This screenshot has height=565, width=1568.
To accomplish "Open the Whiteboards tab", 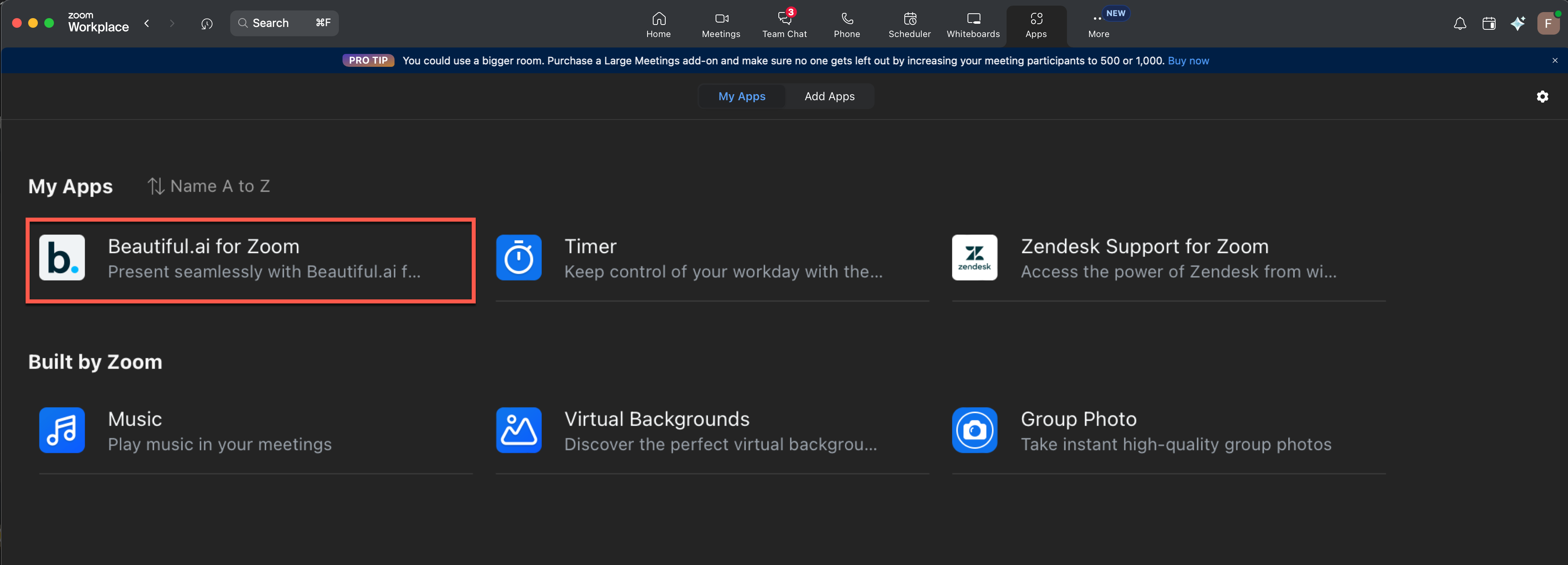I will [x=973, y=26].
